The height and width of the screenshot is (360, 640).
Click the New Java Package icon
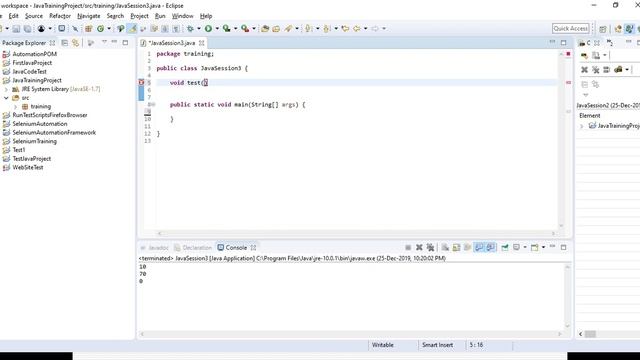(x=89, y=29)
